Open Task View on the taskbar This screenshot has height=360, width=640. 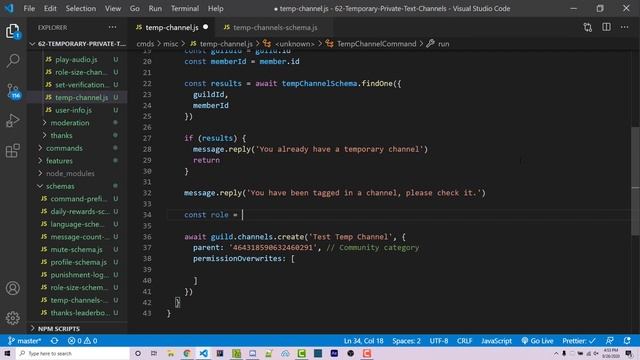point(154,353)
